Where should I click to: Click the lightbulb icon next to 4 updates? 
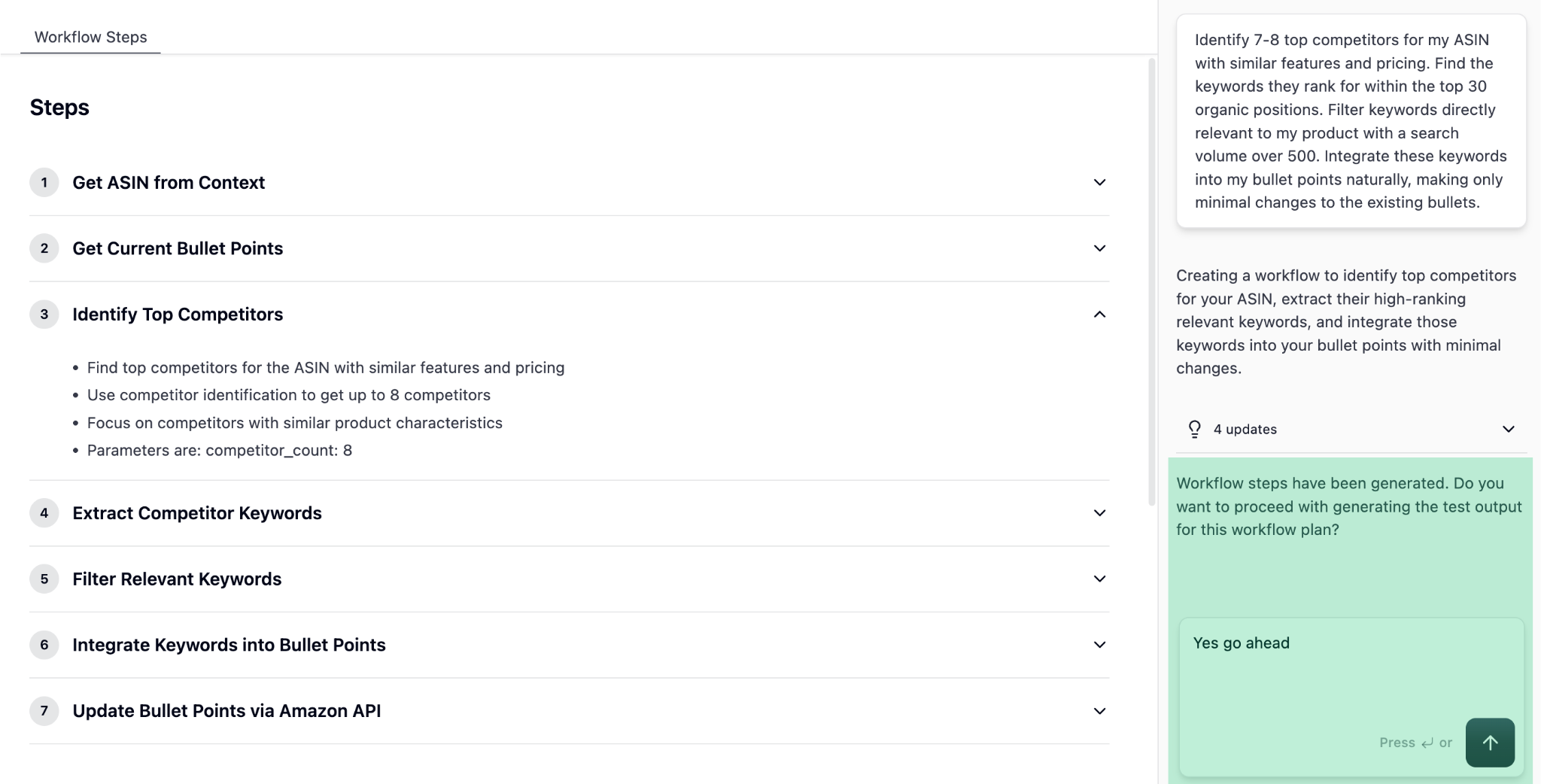(1196, 429)
